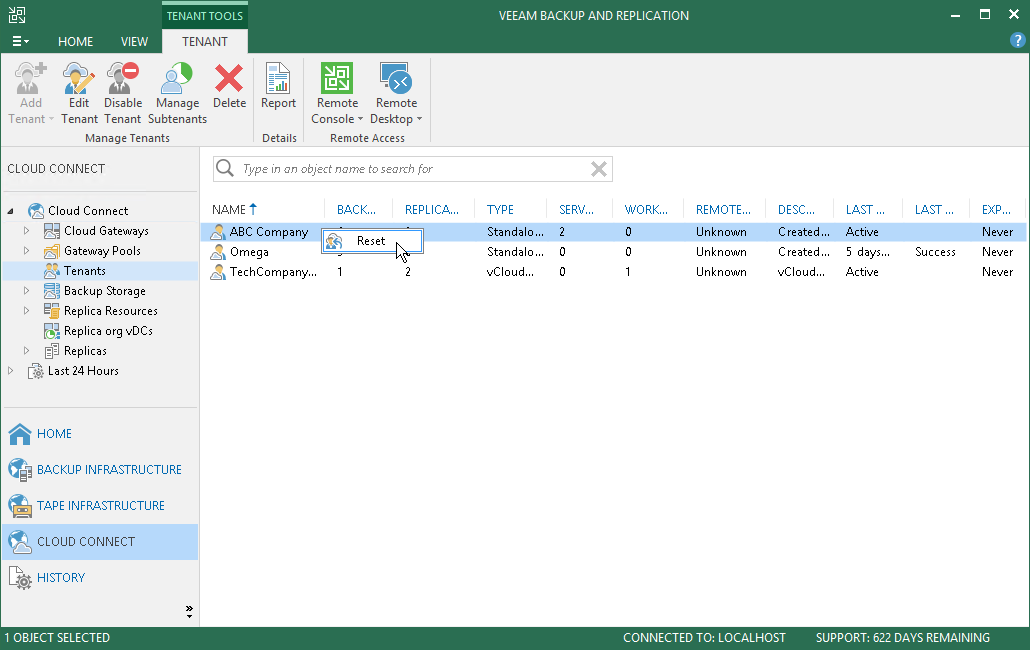
Task: Select the TechCompany tenant name
Action: (x=273, y=272)
